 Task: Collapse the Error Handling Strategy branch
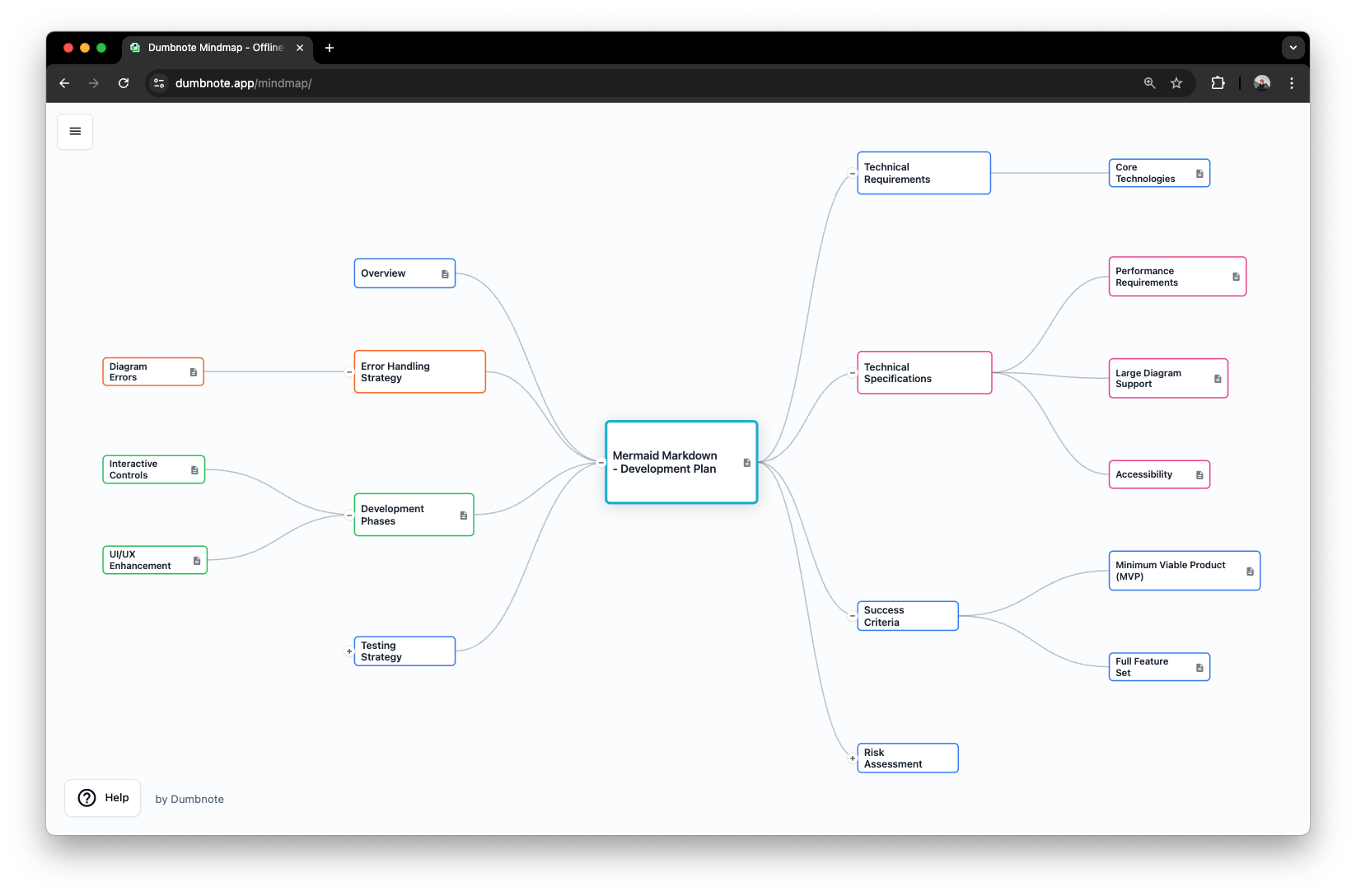pyautogui.click(x=348, y=371)
